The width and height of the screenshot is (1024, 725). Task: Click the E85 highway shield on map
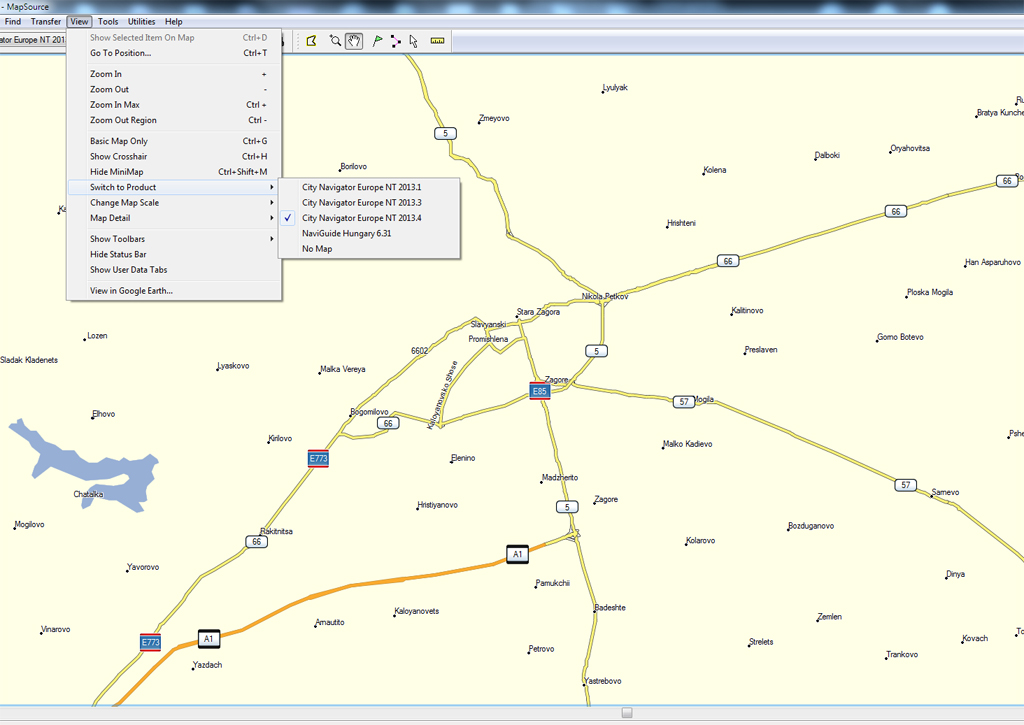540,391
